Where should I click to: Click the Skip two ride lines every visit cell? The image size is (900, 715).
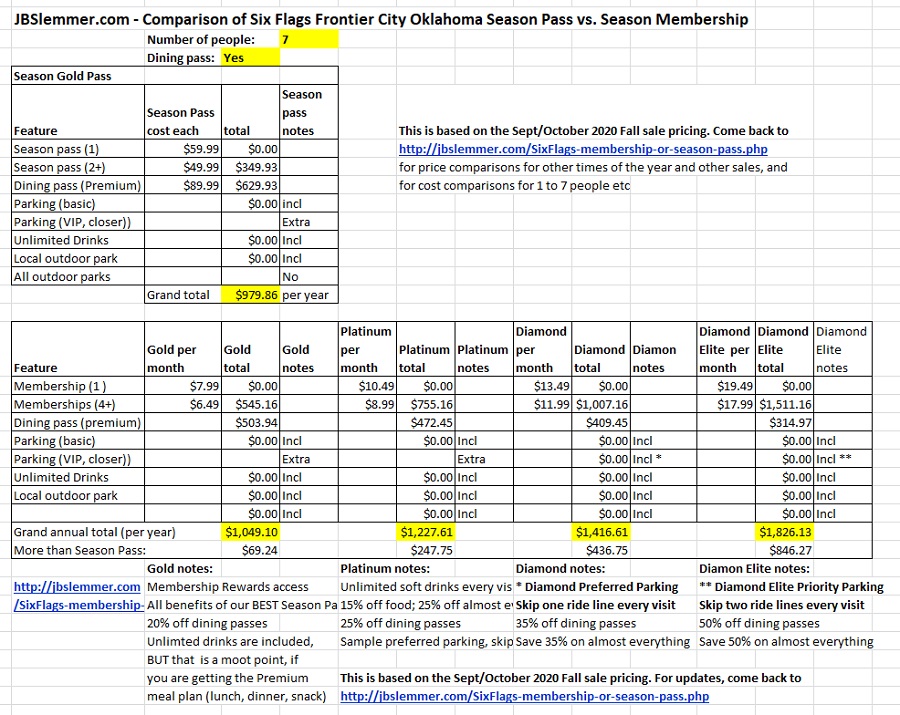(x=781, y=605)
